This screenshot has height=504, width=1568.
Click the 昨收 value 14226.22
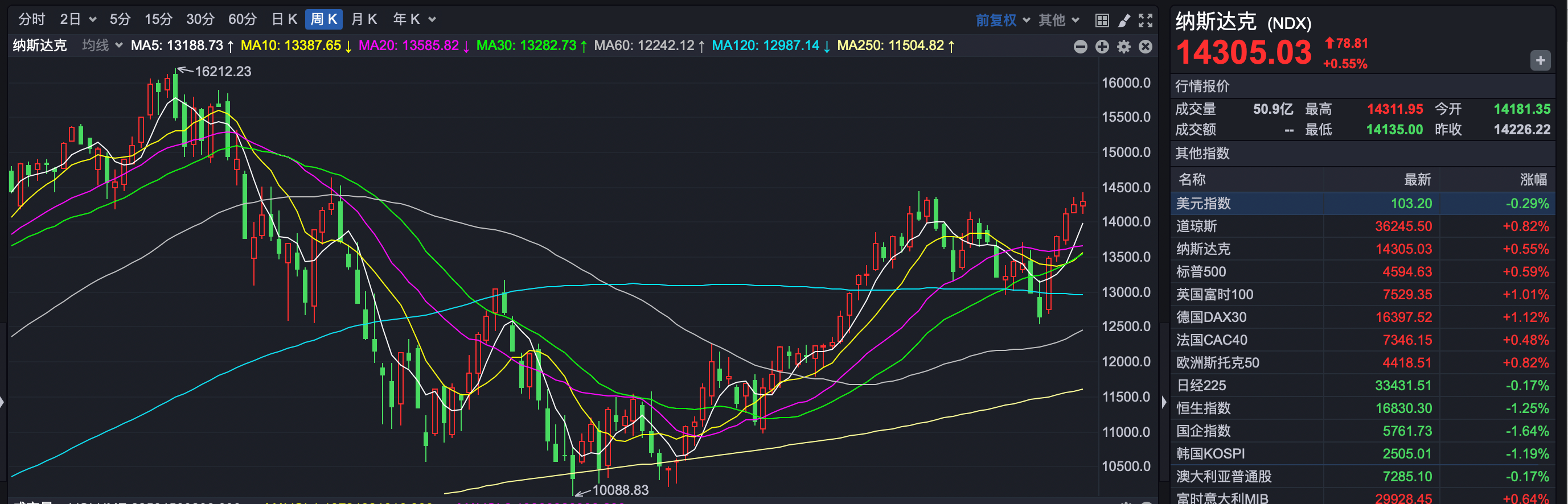click(1522, 130)
